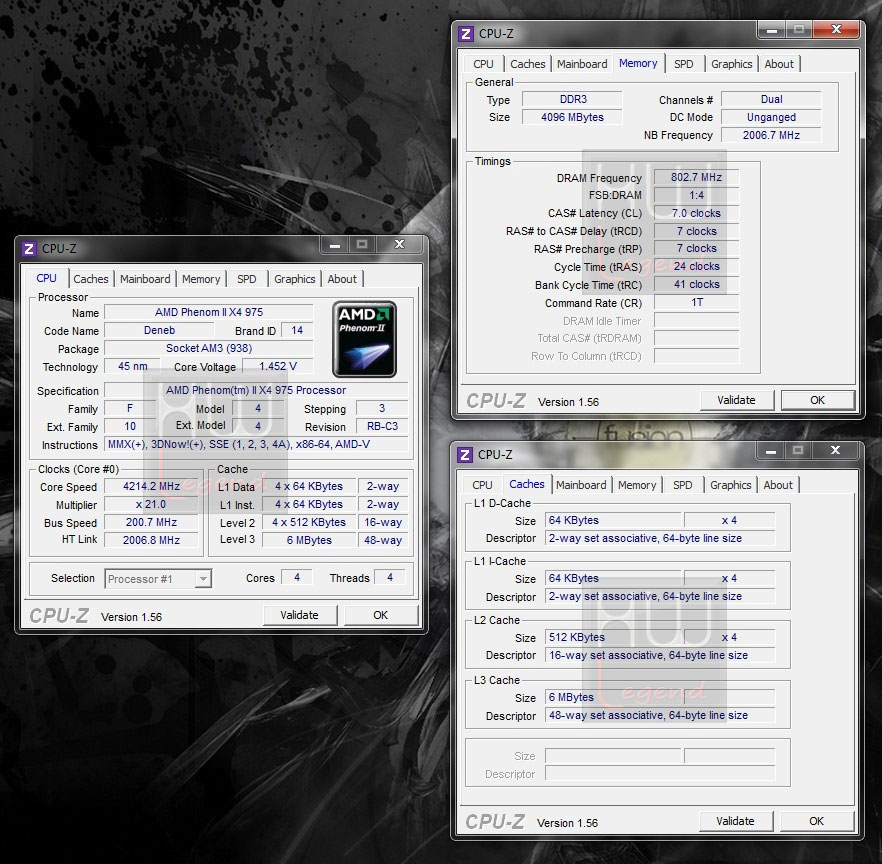The image size is (882, 864).
Task: Click the Level 2 value 4 x 512 KBytes
Action: tap(309, 522)
